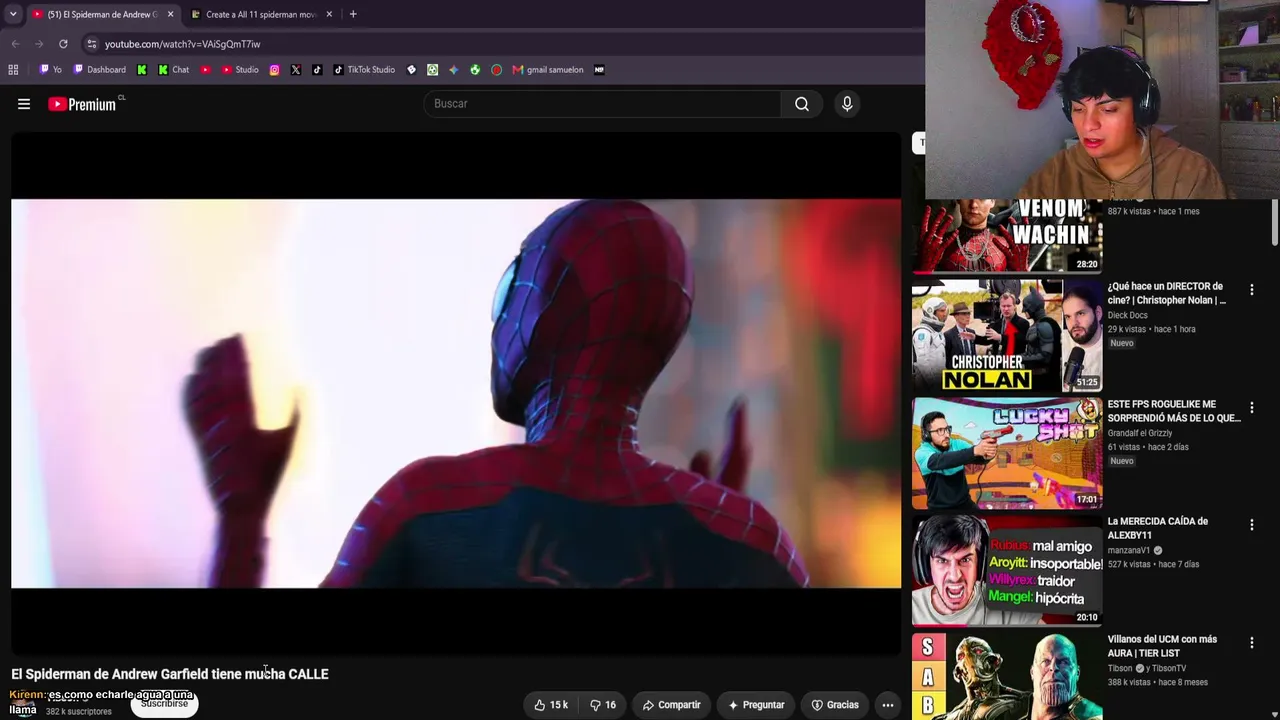
Task: Expand the tab search dropdown arrow
Action: [x=13, y=14]
